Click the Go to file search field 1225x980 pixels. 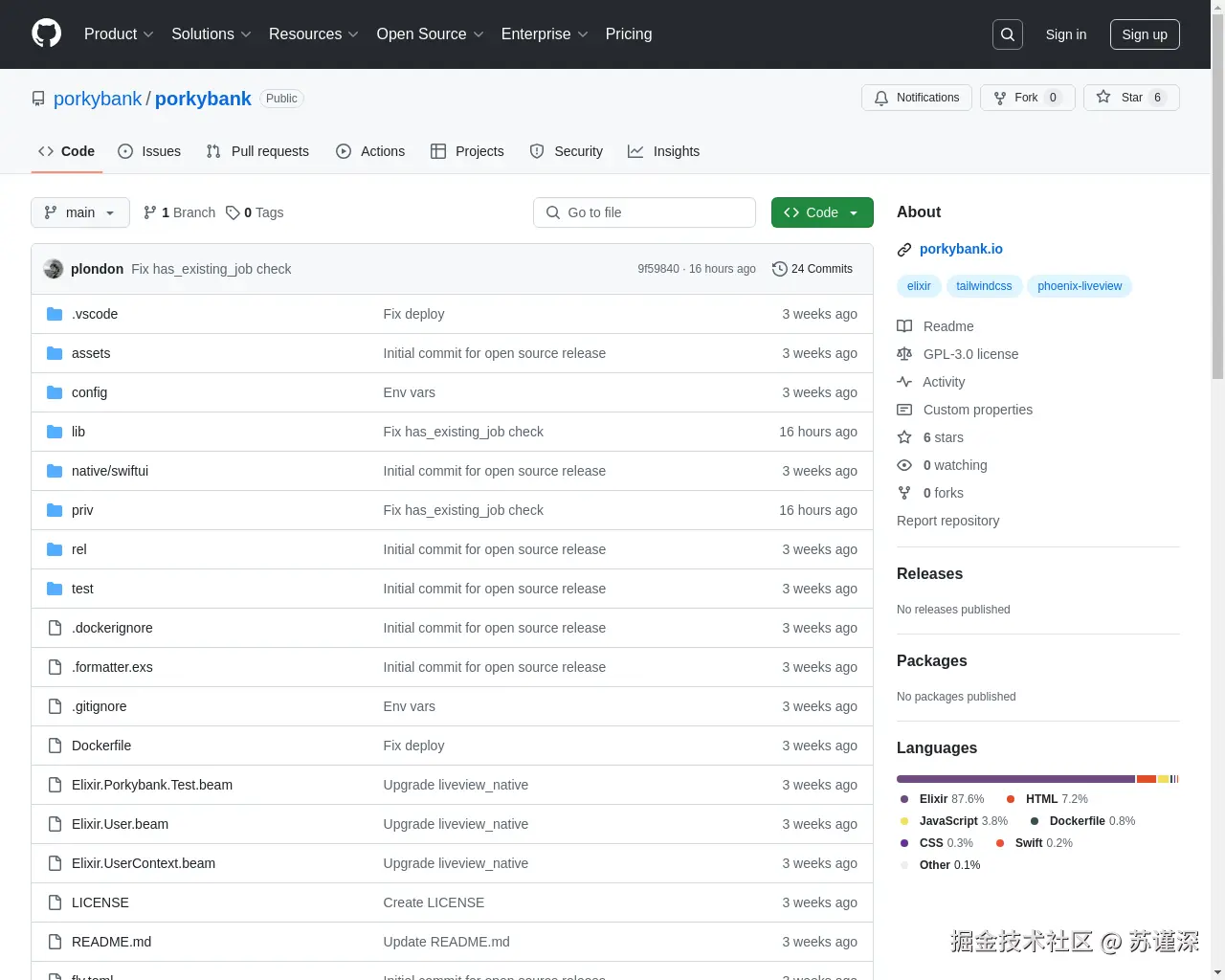click(644, 212)
